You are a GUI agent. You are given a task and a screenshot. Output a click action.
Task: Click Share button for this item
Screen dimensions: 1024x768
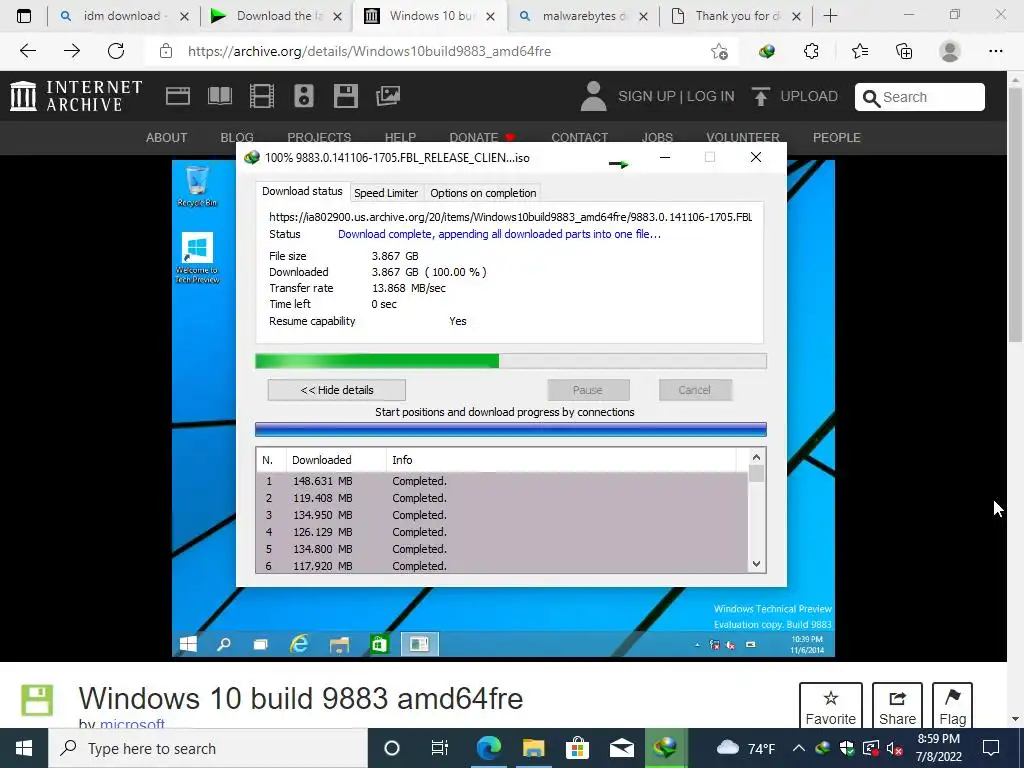click(897, 707)
